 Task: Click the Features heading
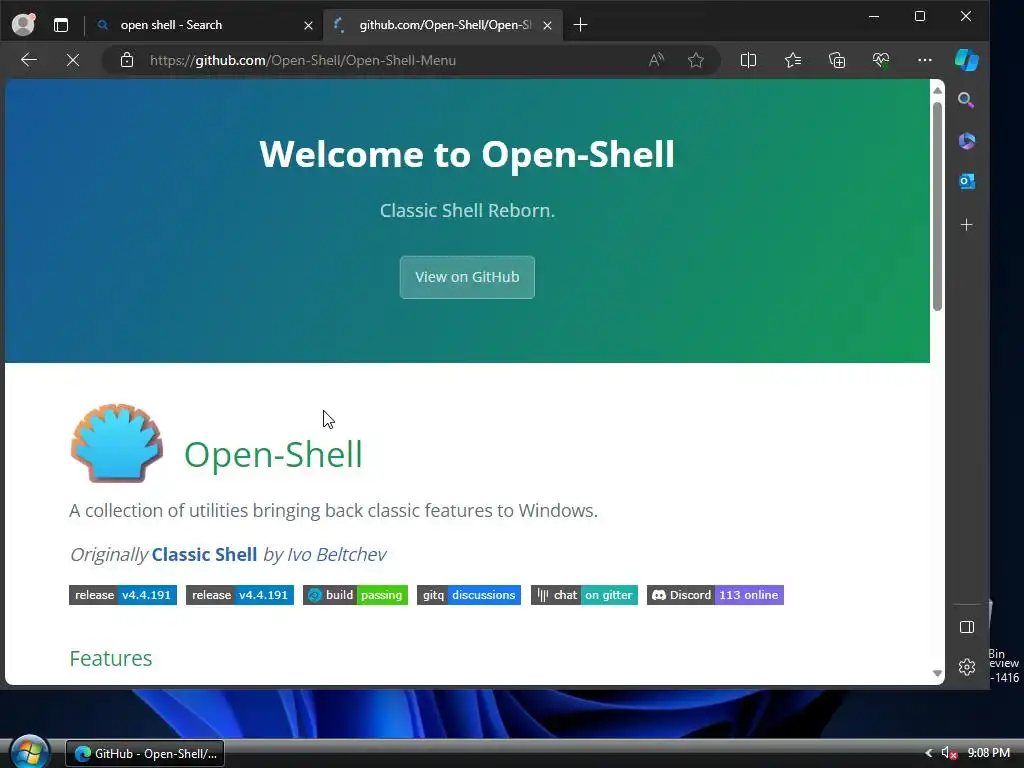click(x=110, y=658)
